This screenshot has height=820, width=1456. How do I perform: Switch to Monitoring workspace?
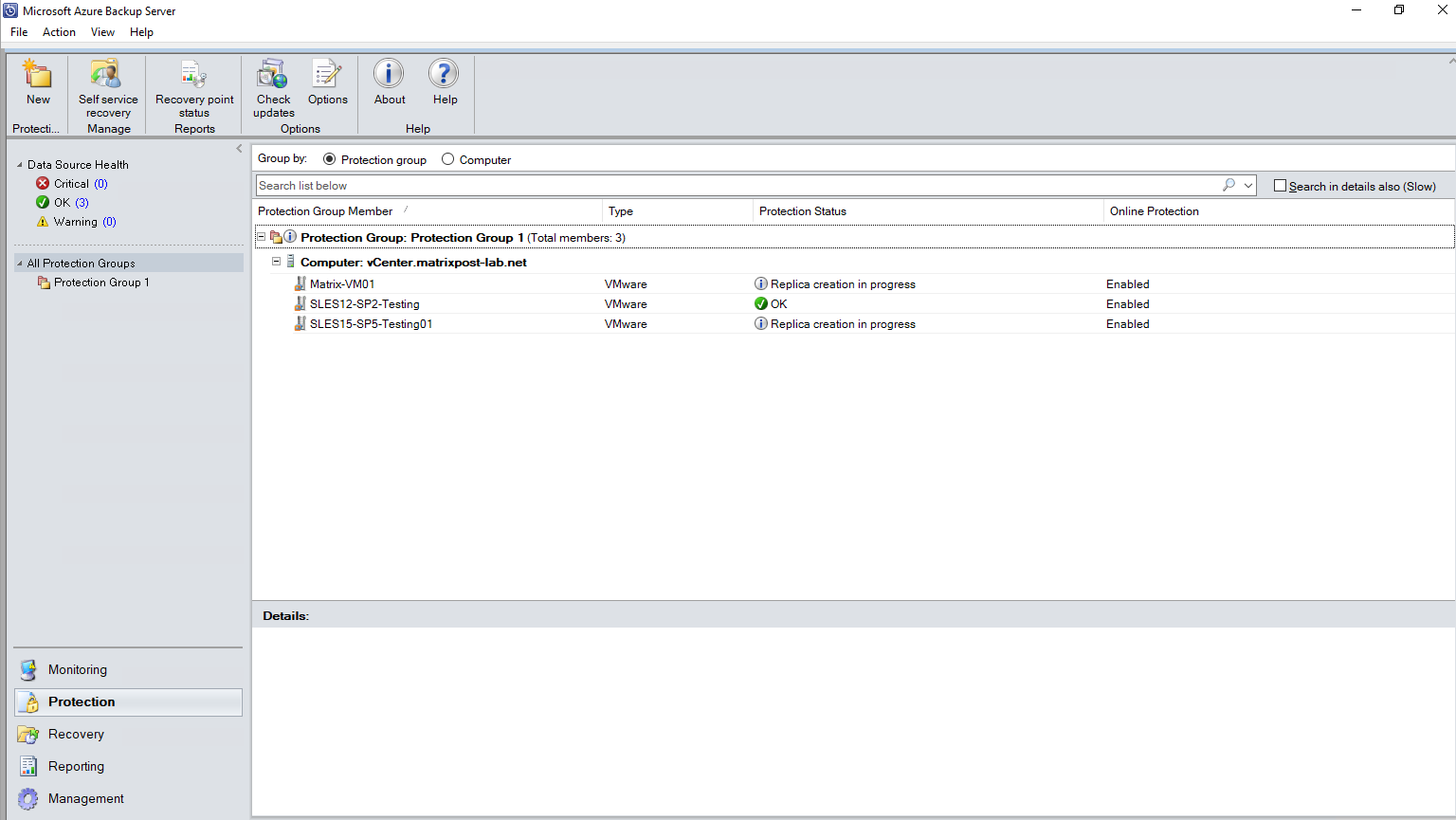point(128,669)
